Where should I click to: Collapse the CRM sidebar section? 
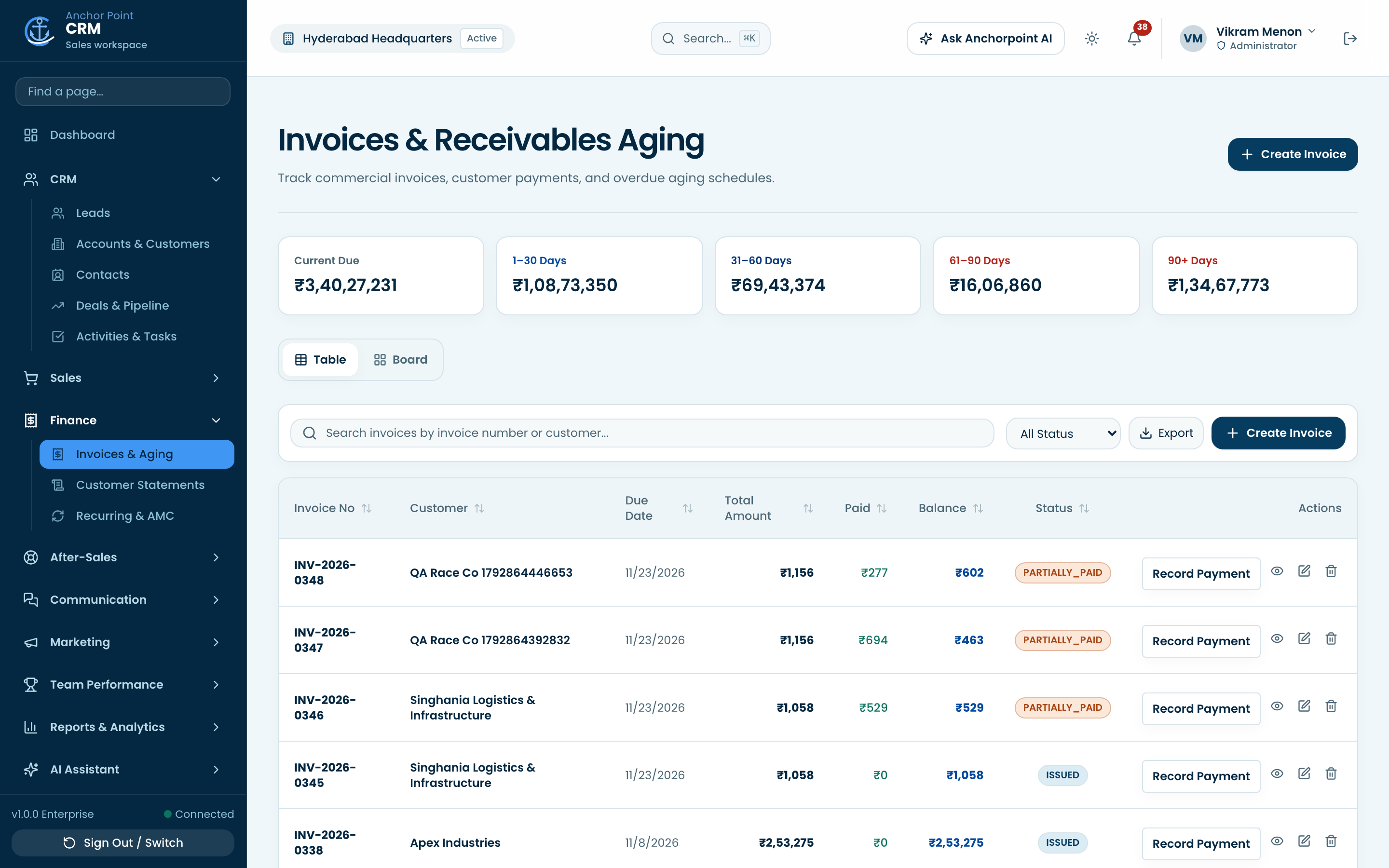pos(123,179)
